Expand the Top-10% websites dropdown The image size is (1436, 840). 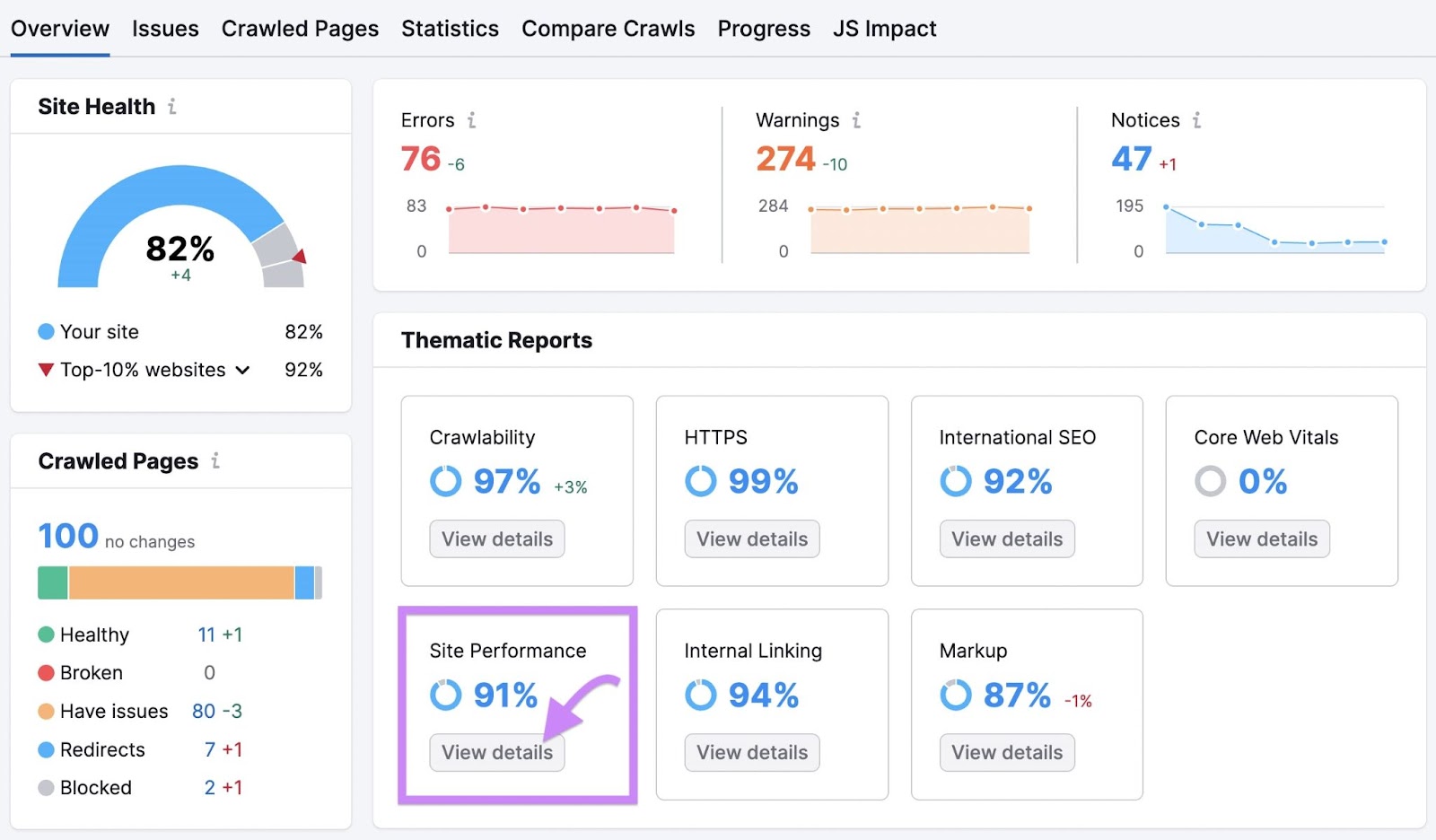coord(241,370)
